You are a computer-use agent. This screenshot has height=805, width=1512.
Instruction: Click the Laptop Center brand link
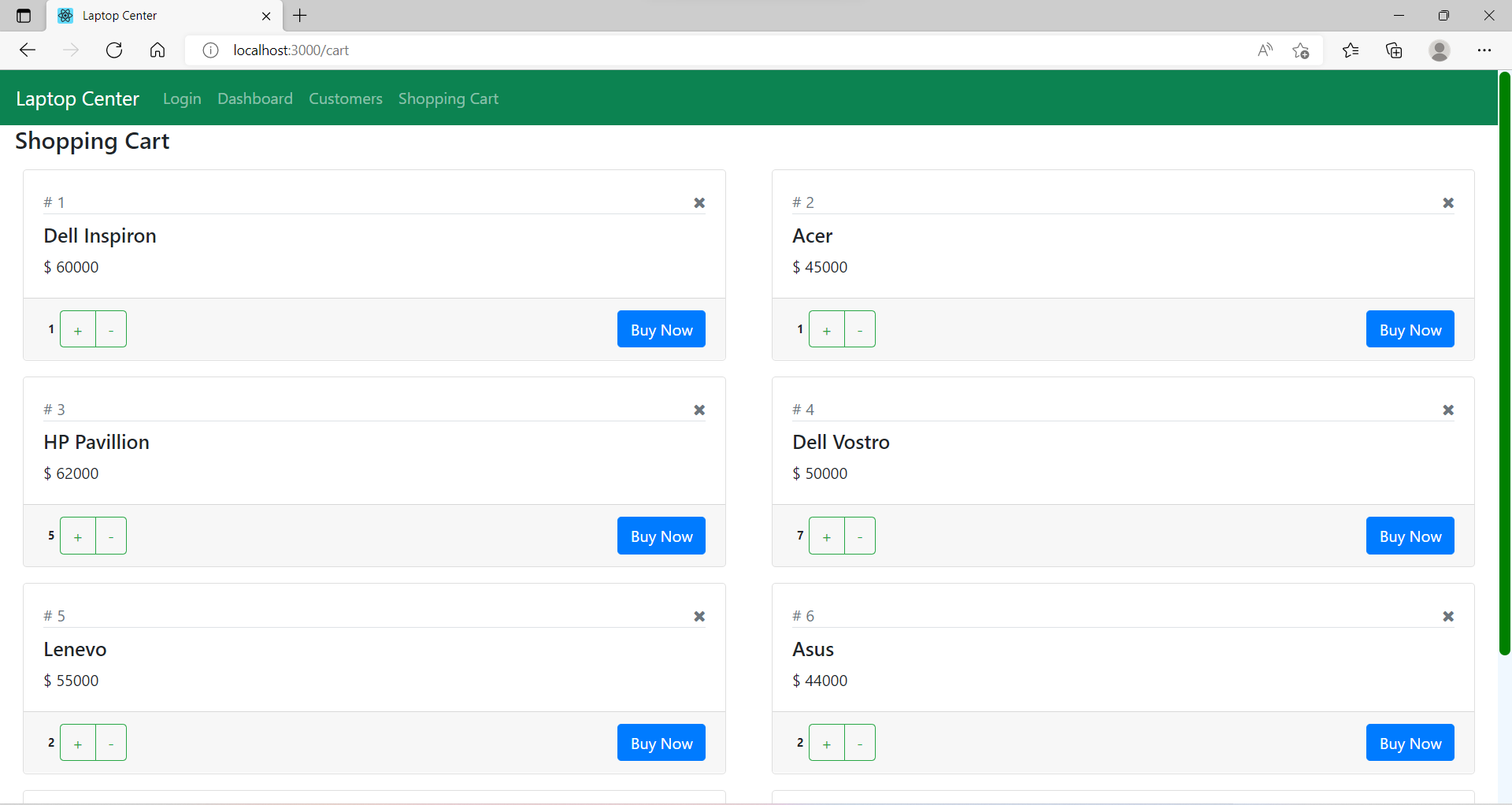click(77, 98)
